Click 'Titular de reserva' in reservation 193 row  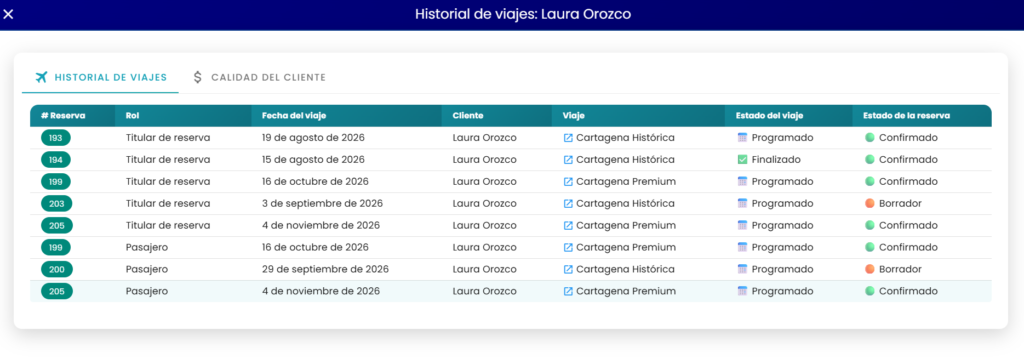click(168, 138)
